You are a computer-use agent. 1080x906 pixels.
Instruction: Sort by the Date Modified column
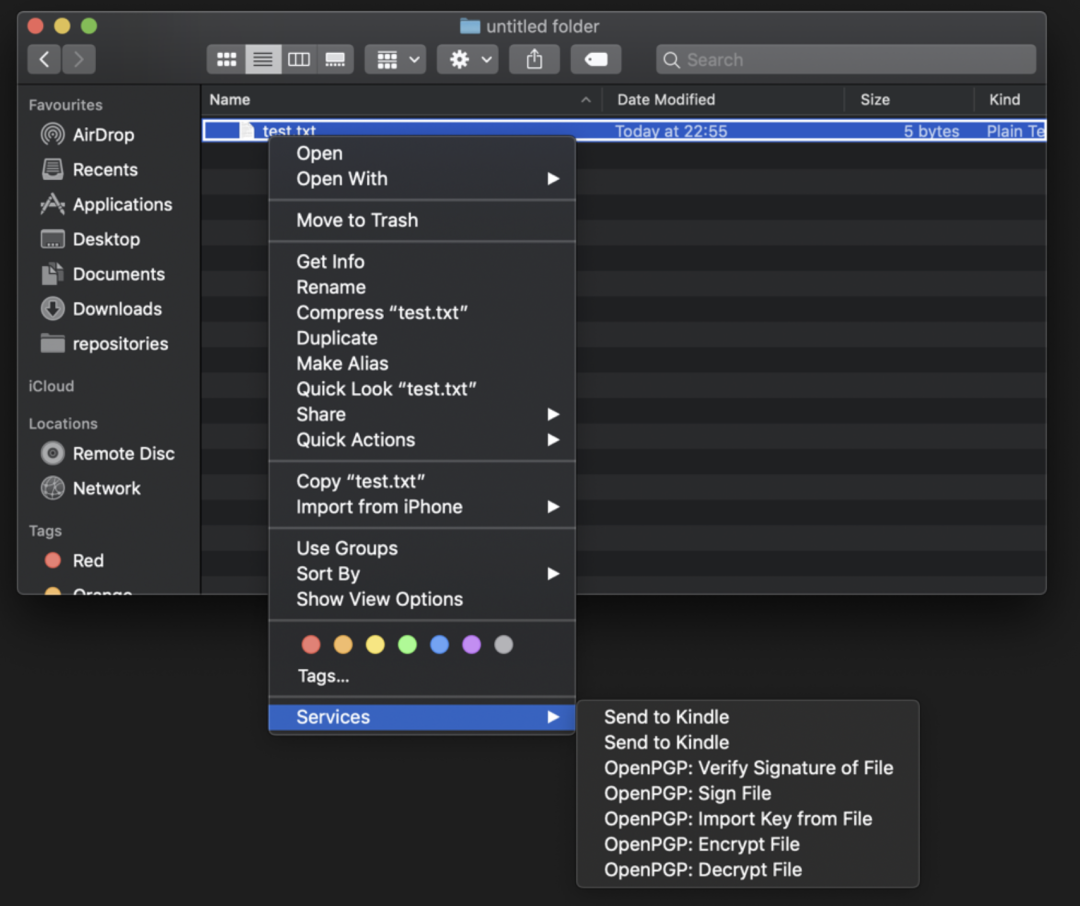pos(723,100)
